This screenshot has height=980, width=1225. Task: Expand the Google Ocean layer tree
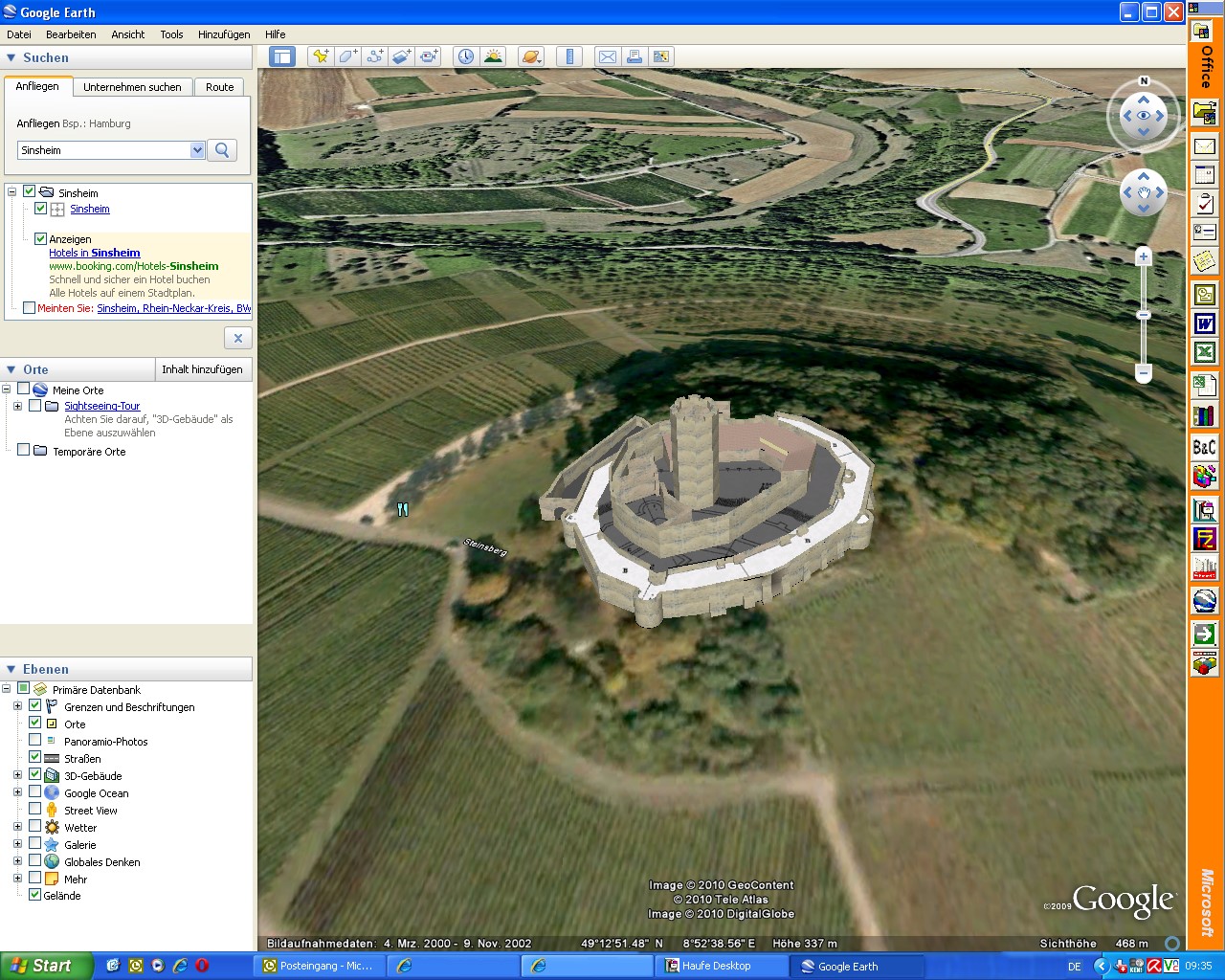17,792
